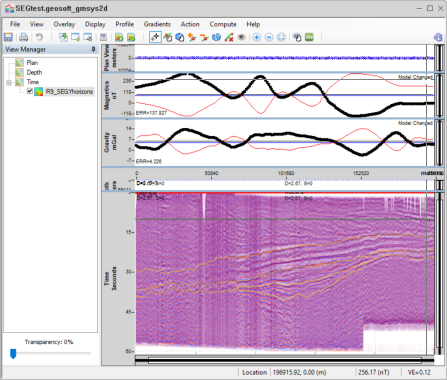Image resolution: width=447 pixels, height=380 pixels.
Task: Click the colored grid icon with green plus
Action: pos(119,37)
